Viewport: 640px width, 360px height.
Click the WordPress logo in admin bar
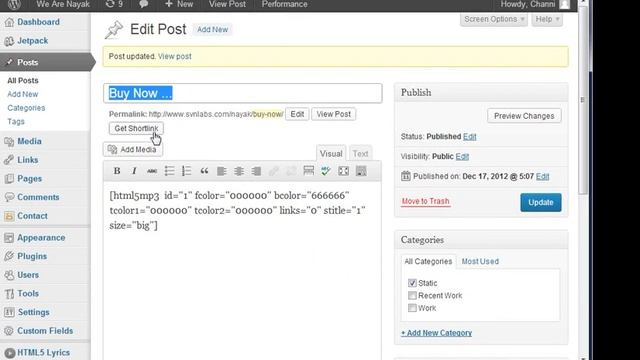(x=14, y=4)
